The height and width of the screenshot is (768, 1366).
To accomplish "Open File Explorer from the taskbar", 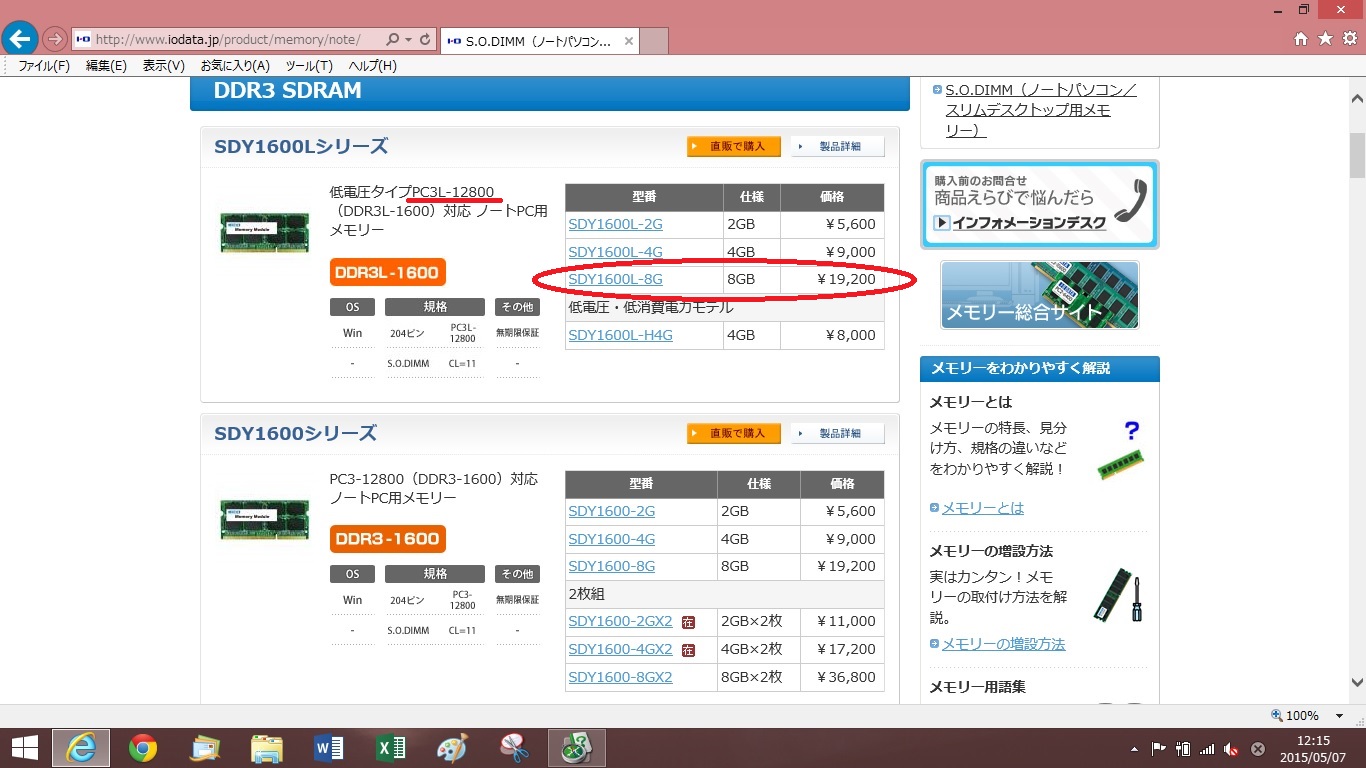I will point(266,748).
